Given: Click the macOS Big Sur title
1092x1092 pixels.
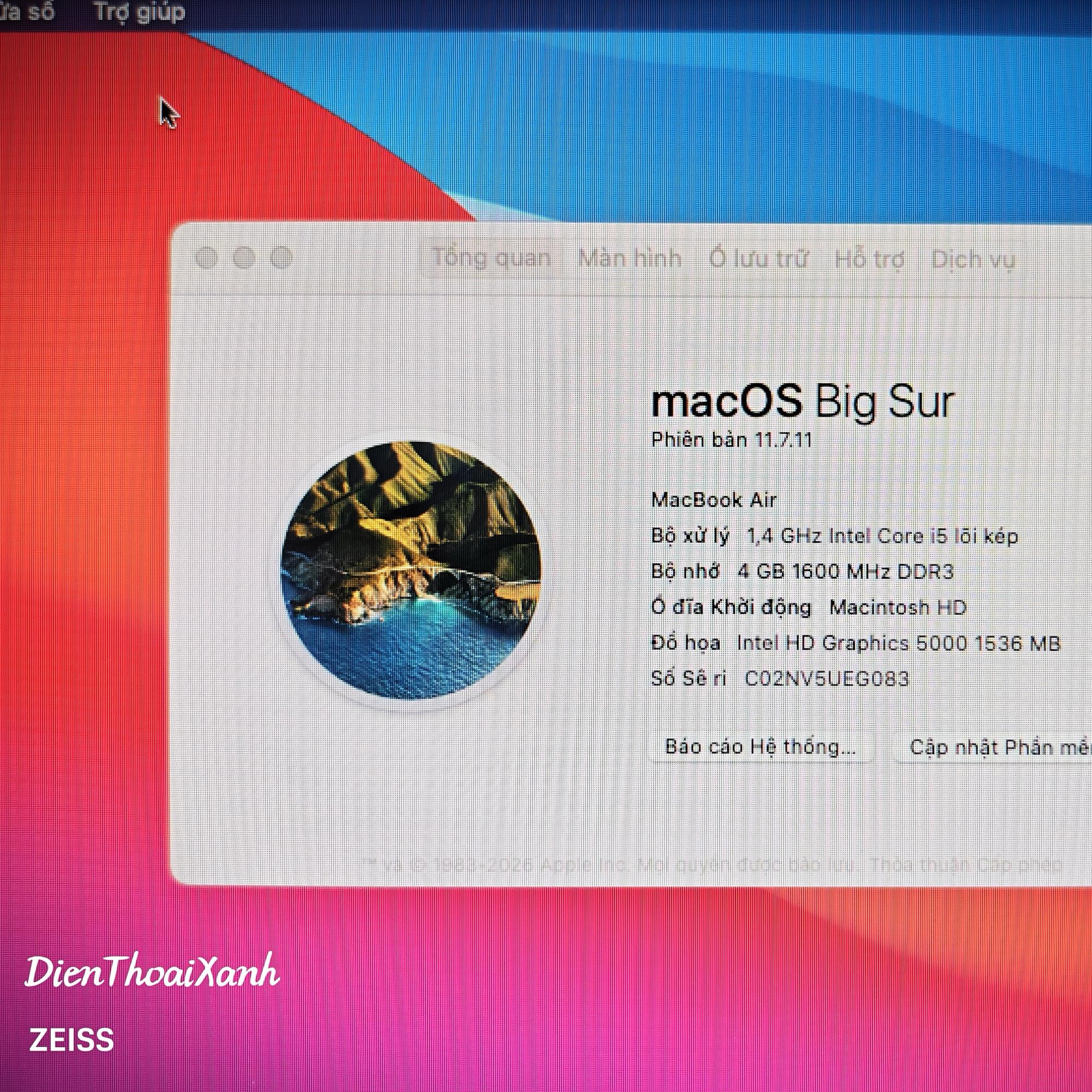Looking at the screenshot, I should pyautogui.click(x=803, y=402).
